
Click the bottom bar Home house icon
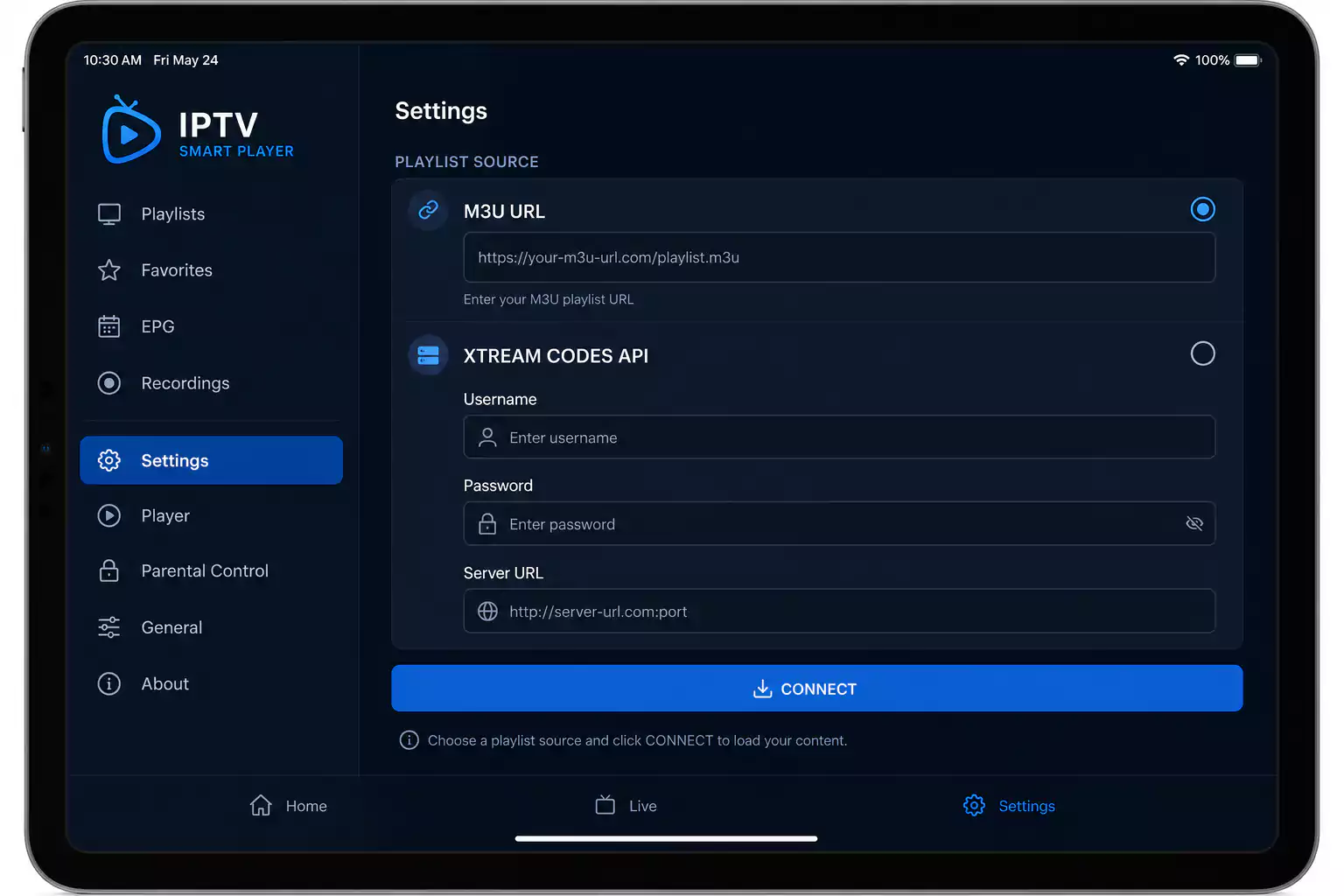[261, 805]
